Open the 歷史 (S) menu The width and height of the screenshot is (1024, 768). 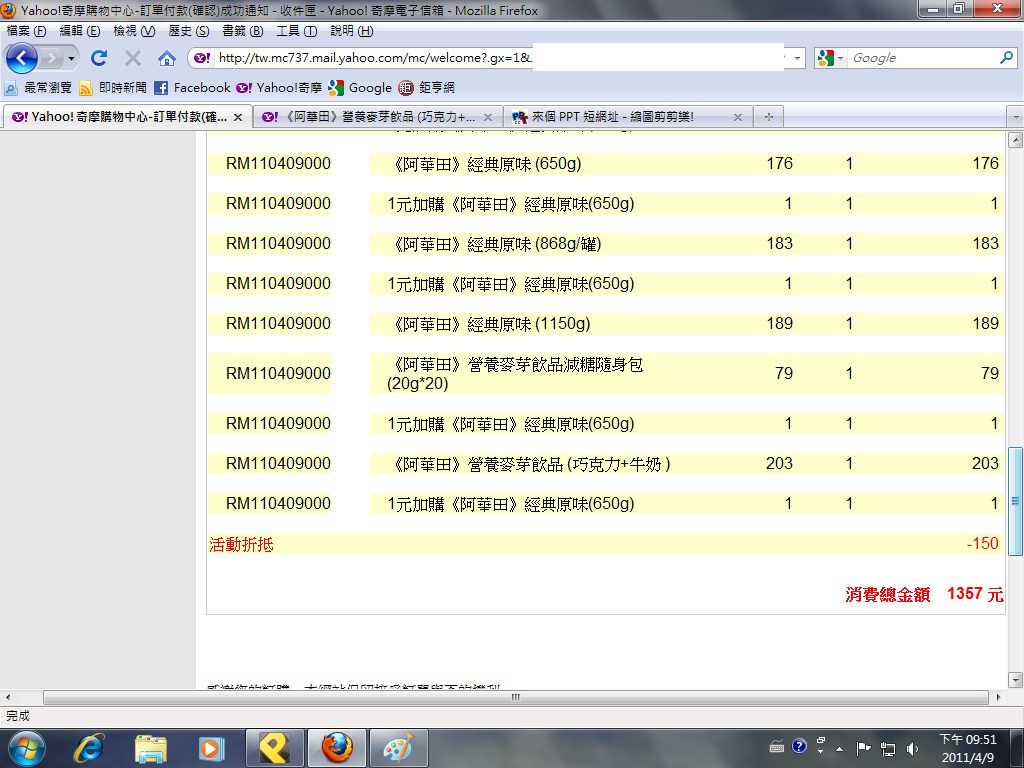tap(189, 31)
